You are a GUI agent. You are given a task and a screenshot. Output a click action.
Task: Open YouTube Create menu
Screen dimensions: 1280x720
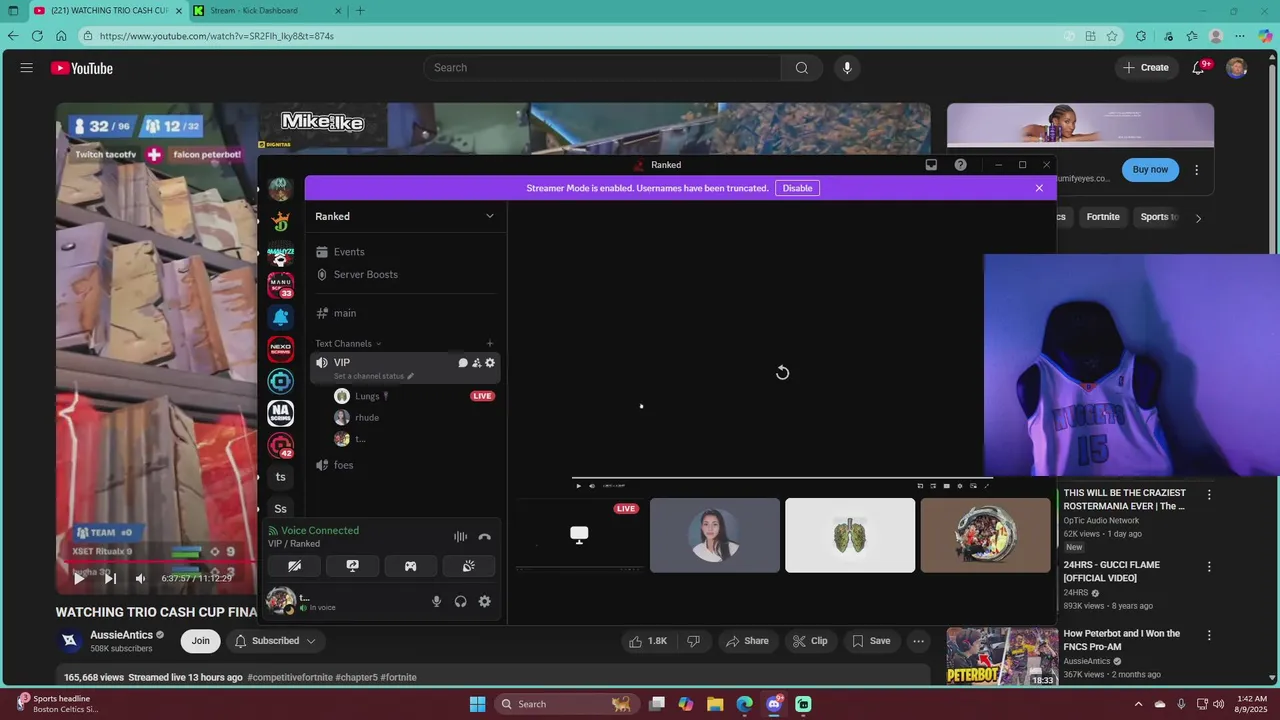[1146, 68]
